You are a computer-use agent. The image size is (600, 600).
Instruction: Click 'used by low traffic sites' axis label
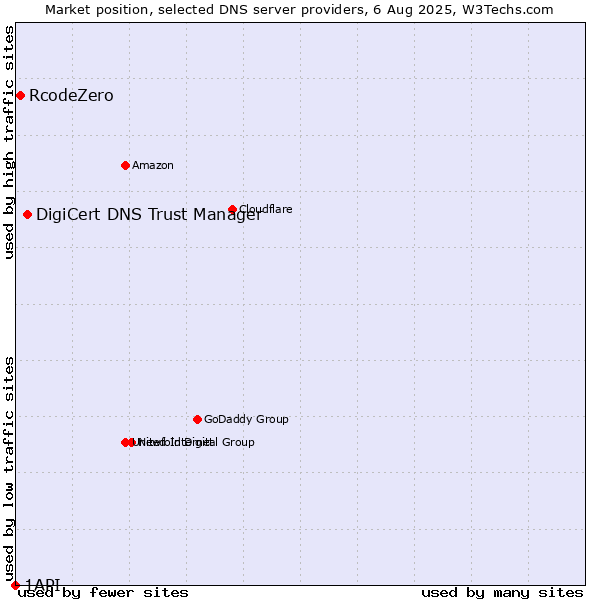point(9,470)
